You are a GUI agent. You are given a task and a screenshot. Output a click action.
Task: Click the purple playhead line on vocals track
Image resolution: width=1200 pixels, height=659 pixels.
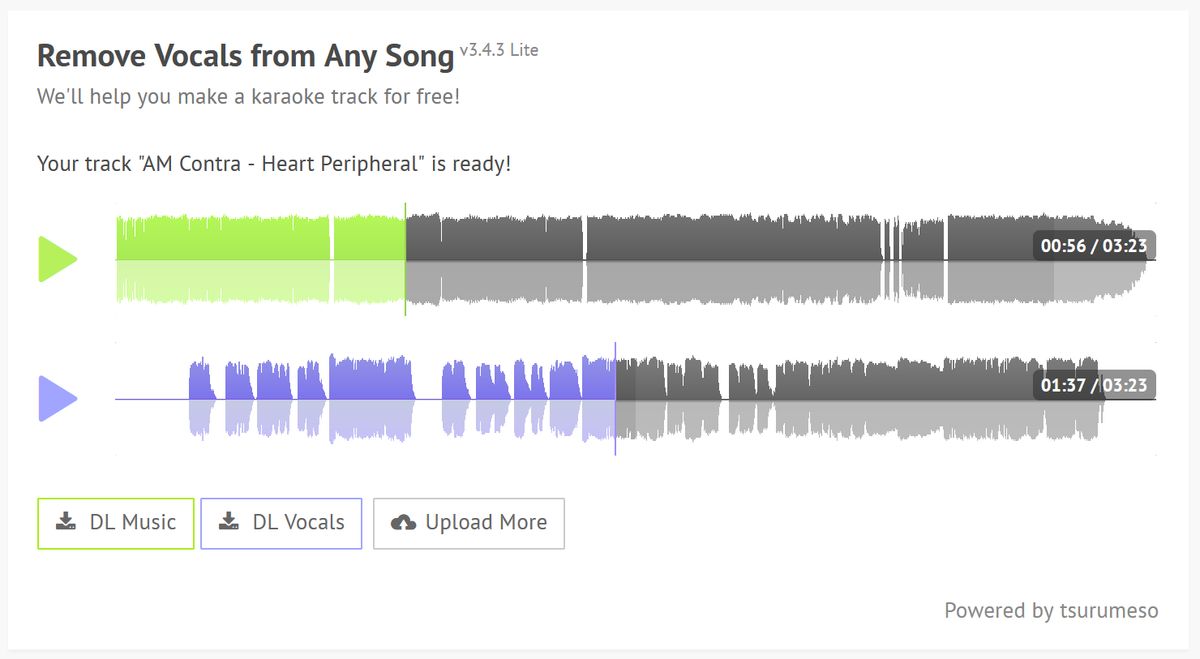coord(615,399)
